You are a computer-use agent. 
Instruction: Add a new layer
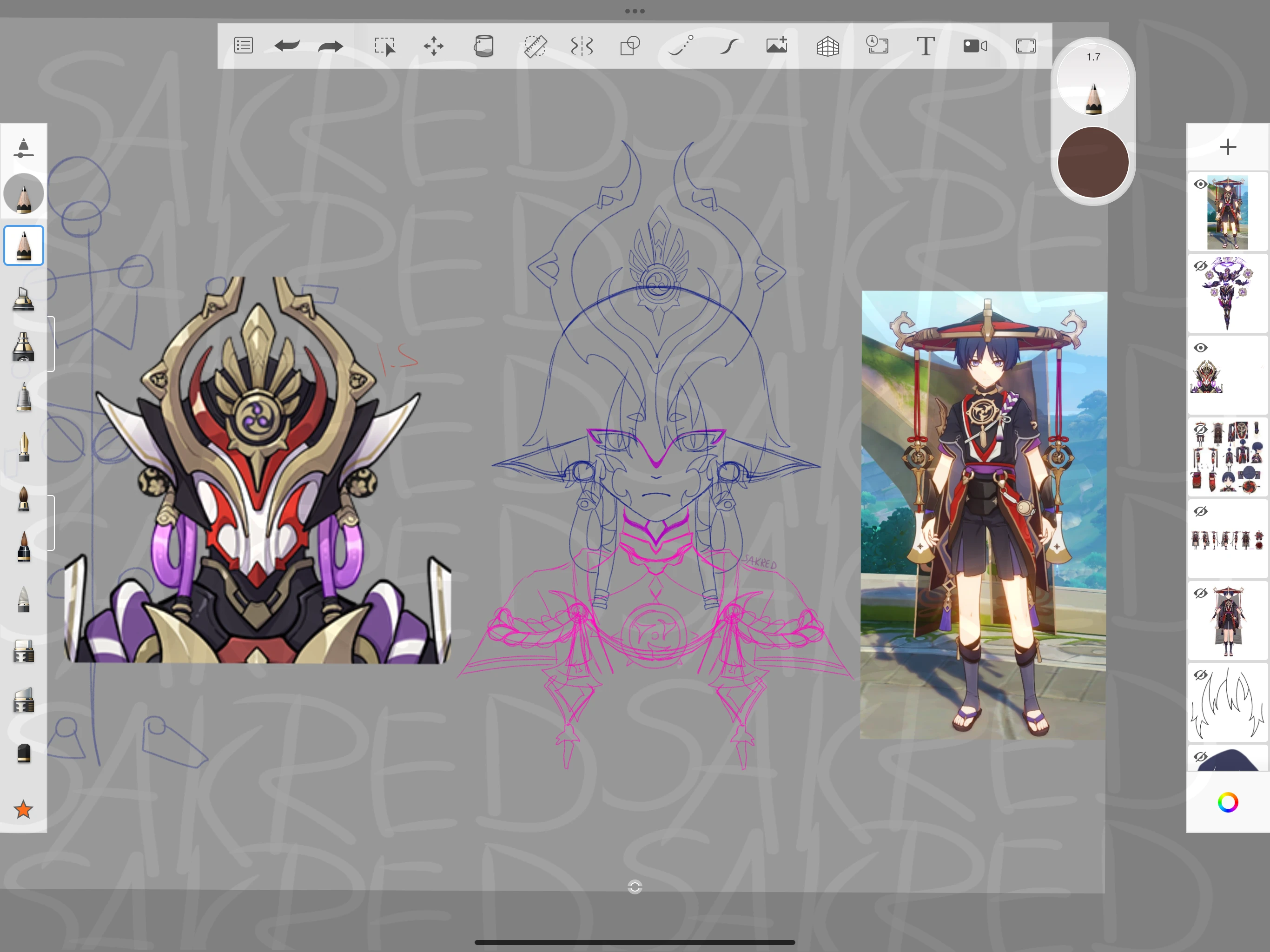pos(1228,147)
